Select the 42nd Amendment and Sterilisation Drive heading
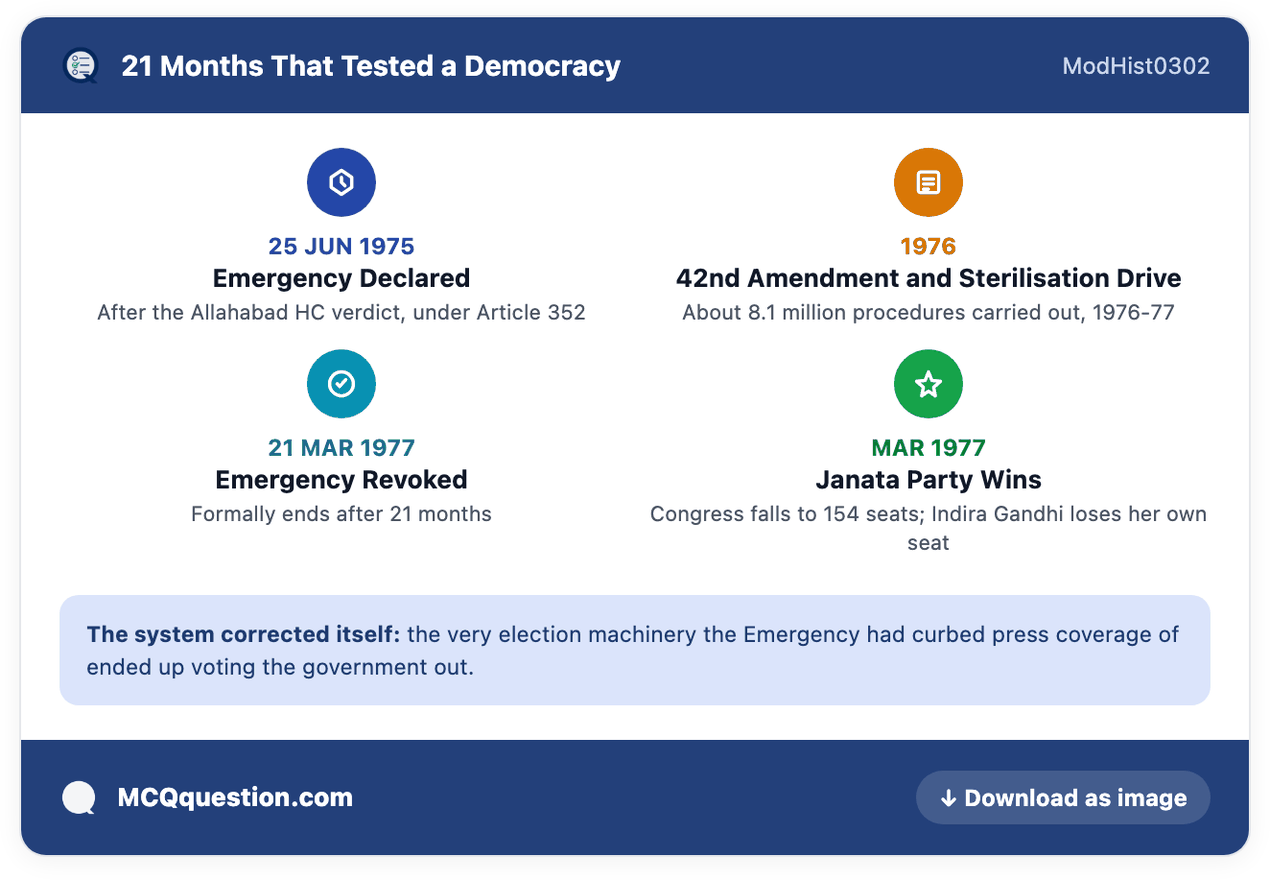 (x=928, y=278)
